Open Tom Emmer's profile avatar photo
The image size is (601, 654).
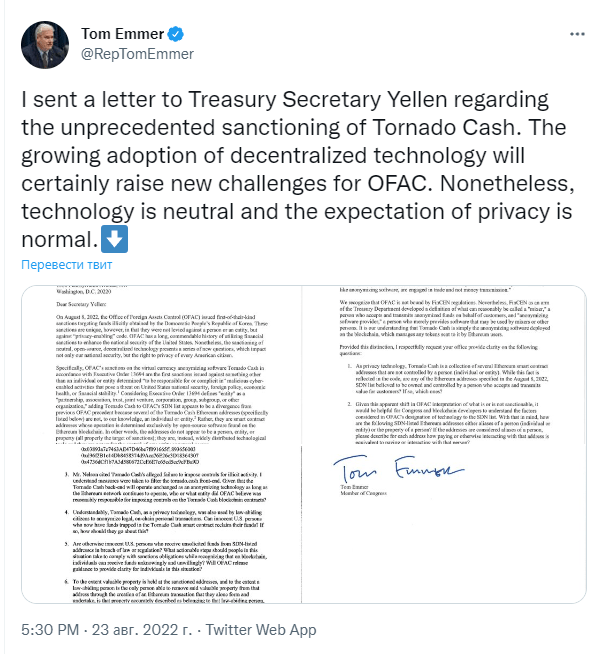pyautogui.click(x=41, y=41)
